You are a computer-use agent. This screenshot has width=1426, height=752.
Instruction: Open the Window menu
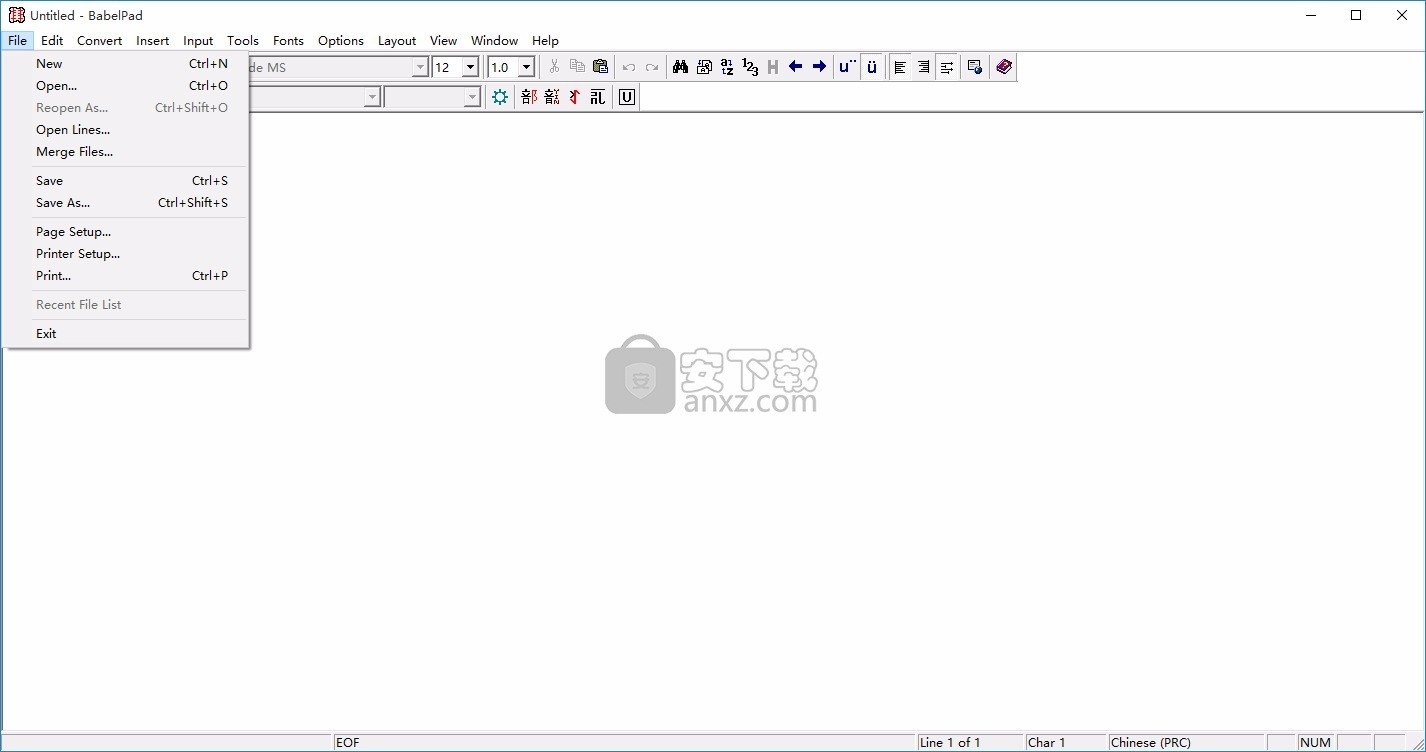(x=494, y=41)
